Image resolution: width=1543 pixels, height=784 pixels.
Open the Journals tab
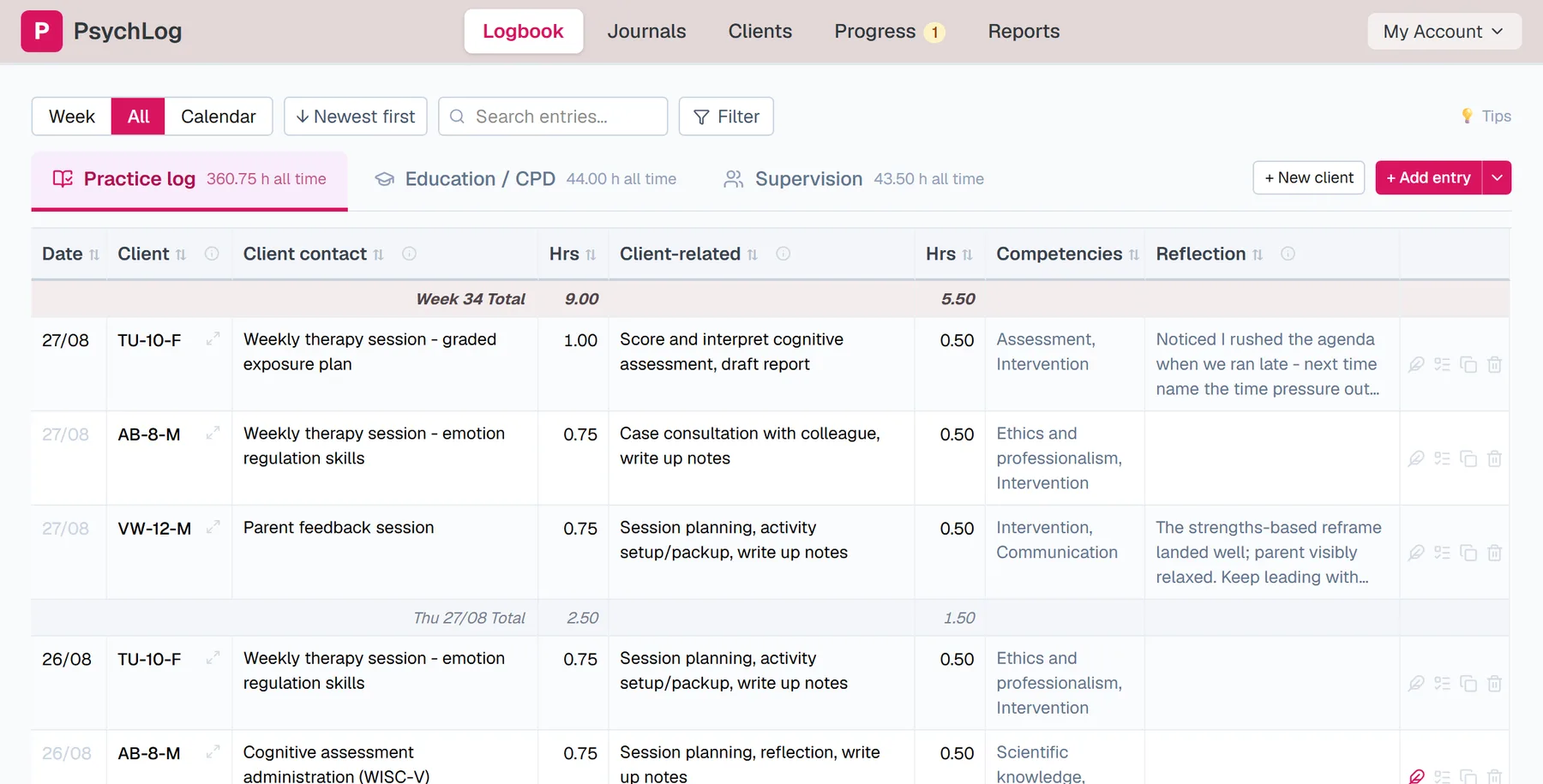coord(647,32)
